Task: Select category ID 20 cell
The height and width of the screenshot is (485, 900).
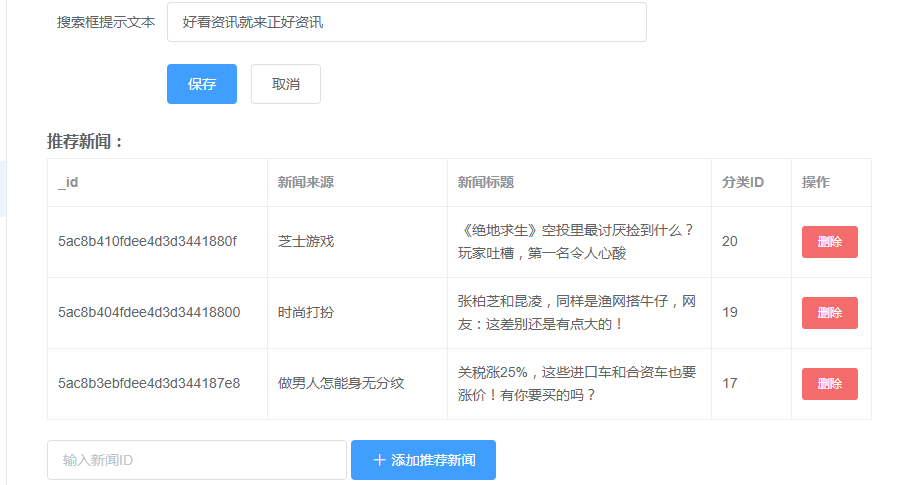Action: click(x=751, y=242)
